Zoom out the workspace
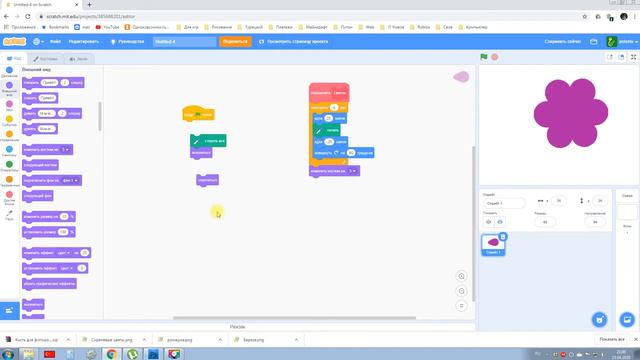Viewport: 640px width, 360px height. [x=461, y=291]
